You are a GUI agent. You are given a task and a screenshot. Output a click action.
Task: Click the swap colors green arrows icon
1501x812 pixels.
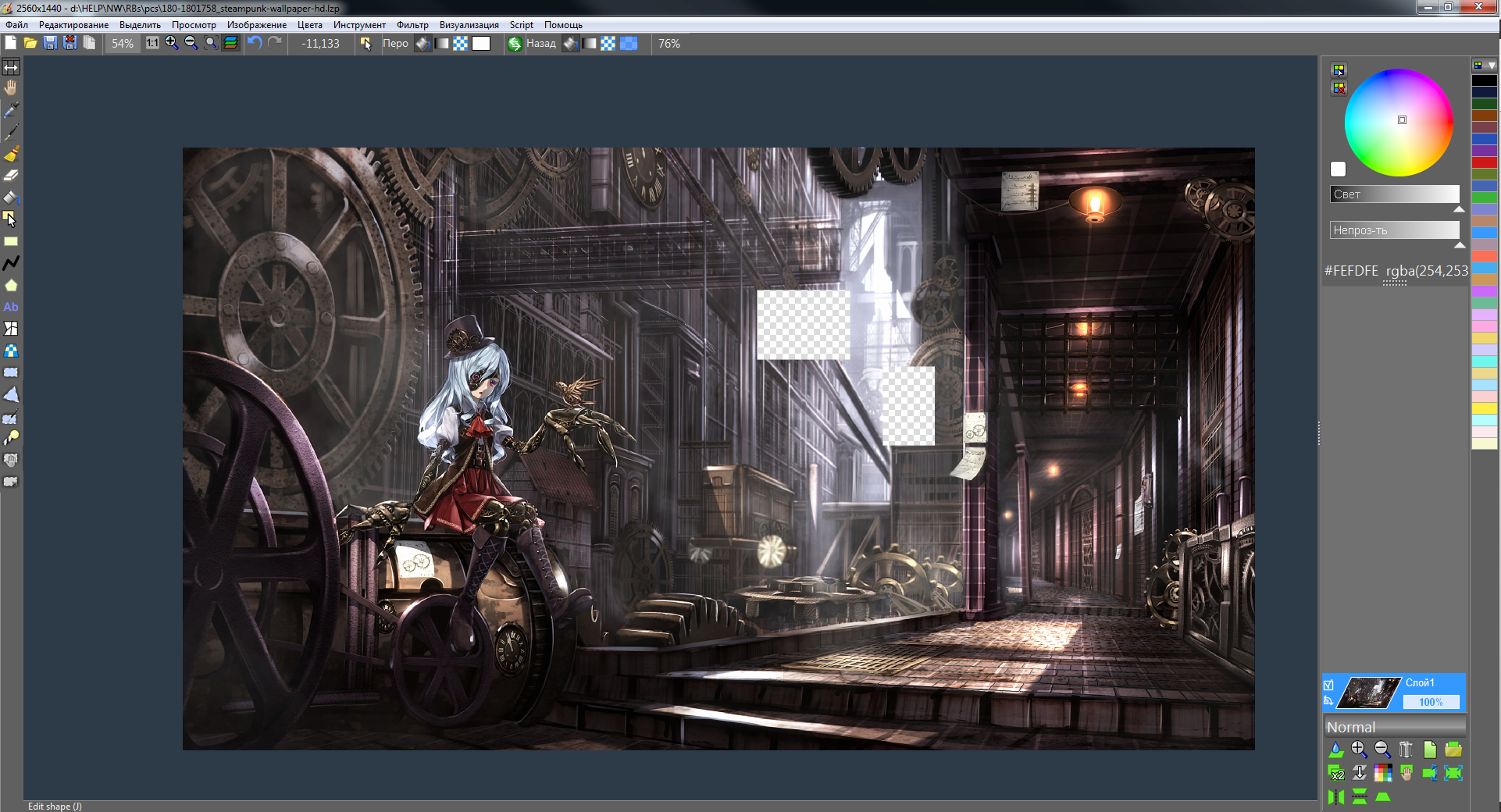tap(515, 44)
